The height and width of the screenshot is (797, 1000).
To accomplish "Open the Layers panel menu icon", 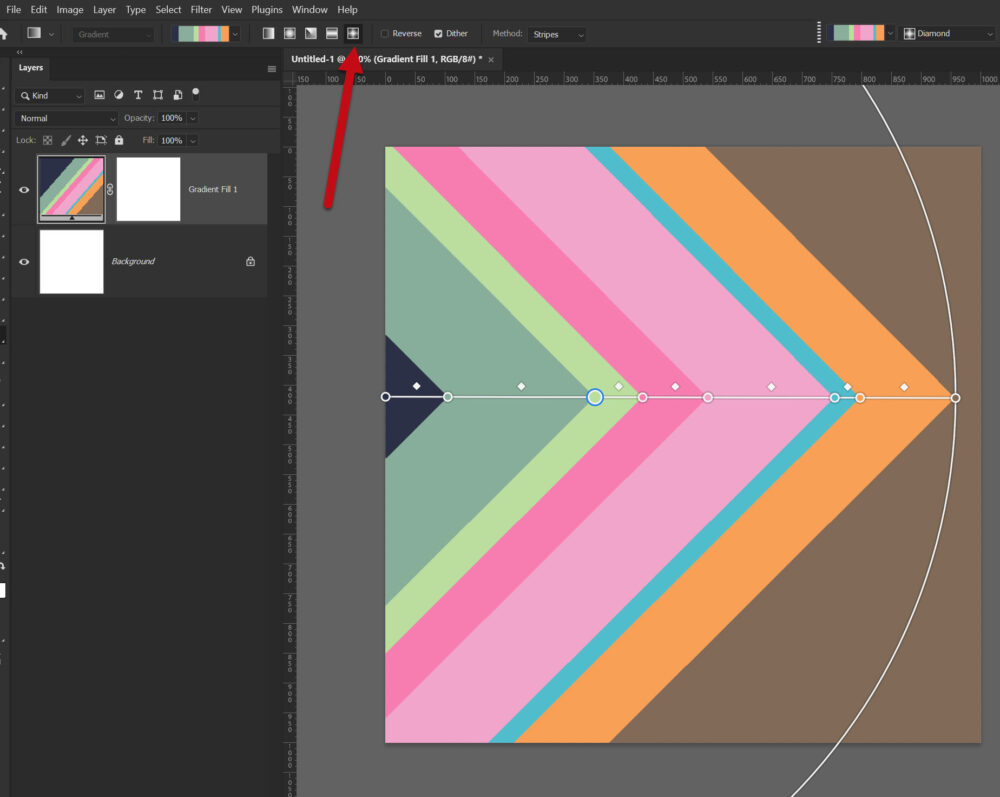I will tap(272, 69).
